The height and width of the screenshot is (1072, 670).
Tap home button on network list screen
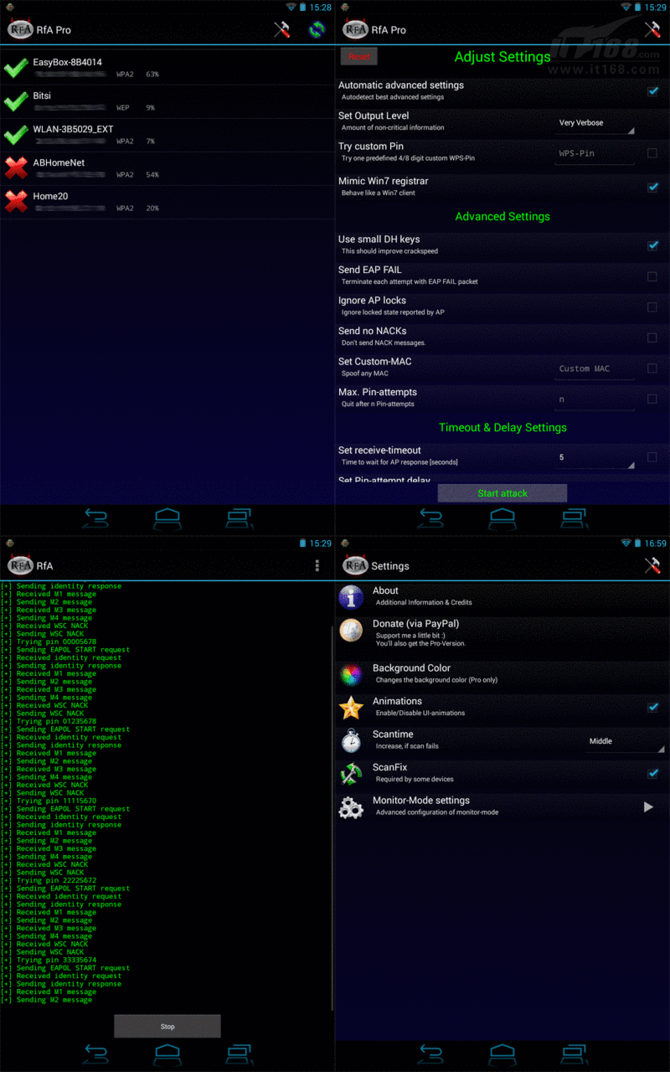(x=168, y=519)
